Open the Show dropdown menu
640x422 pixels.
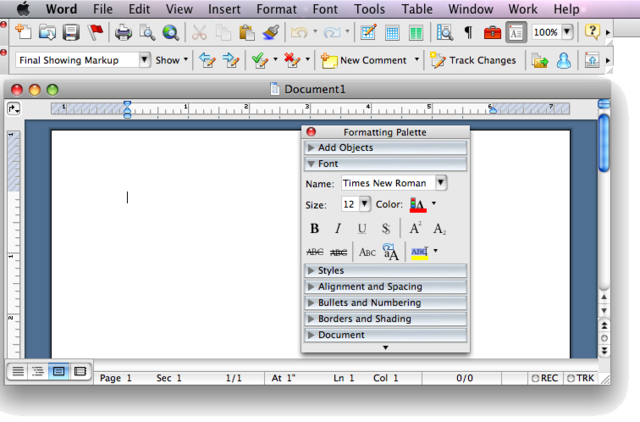pos(171,60)
